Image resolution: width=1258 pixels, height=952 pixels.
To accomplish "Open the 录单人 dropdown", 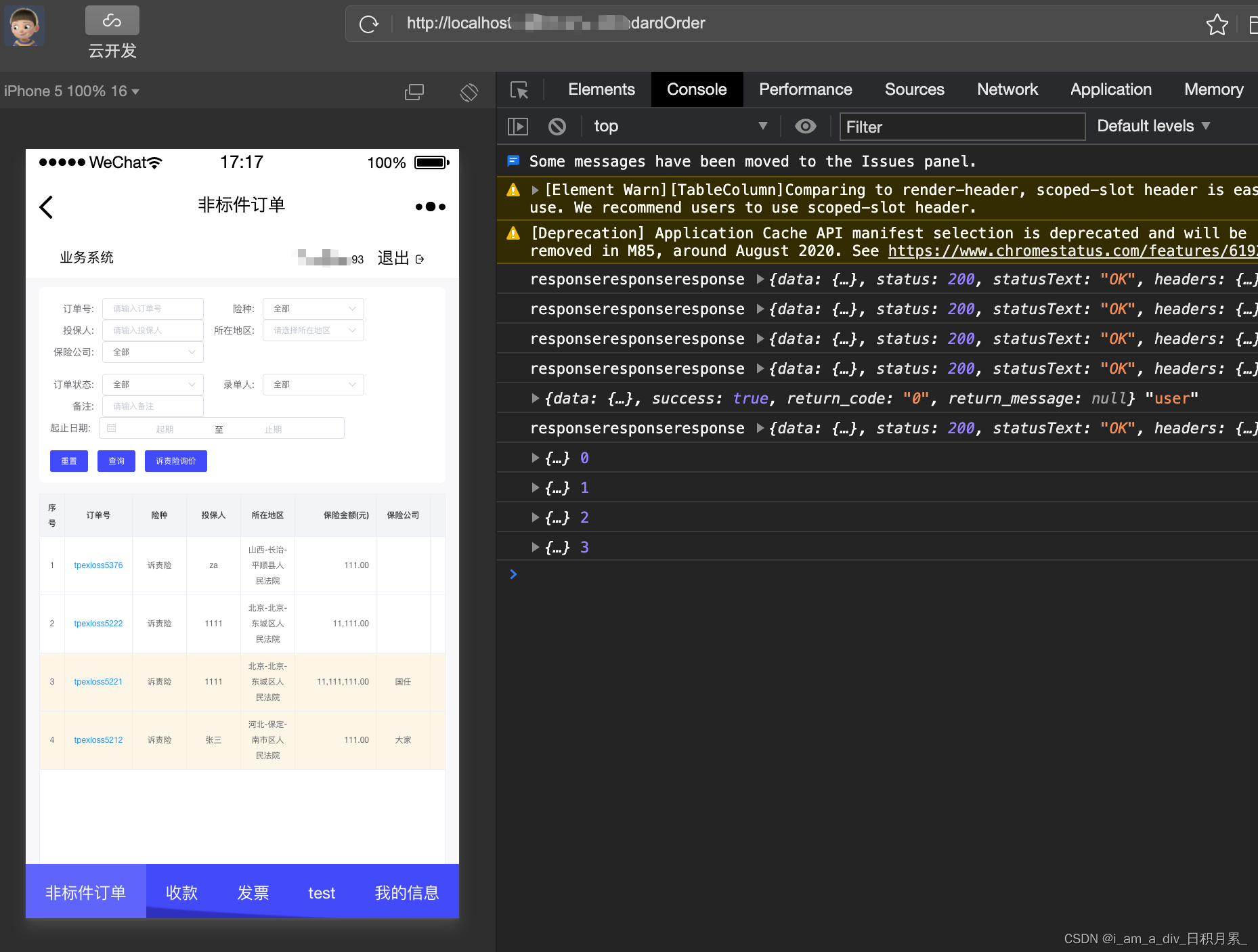I will (x=313, y=385).
